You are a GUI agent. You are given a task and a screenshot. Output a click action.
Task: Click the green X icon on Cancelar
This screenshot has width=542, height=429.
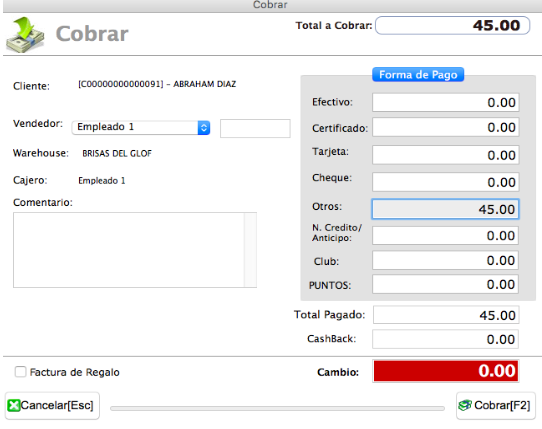pyautogui.click(x=14, y=405)
